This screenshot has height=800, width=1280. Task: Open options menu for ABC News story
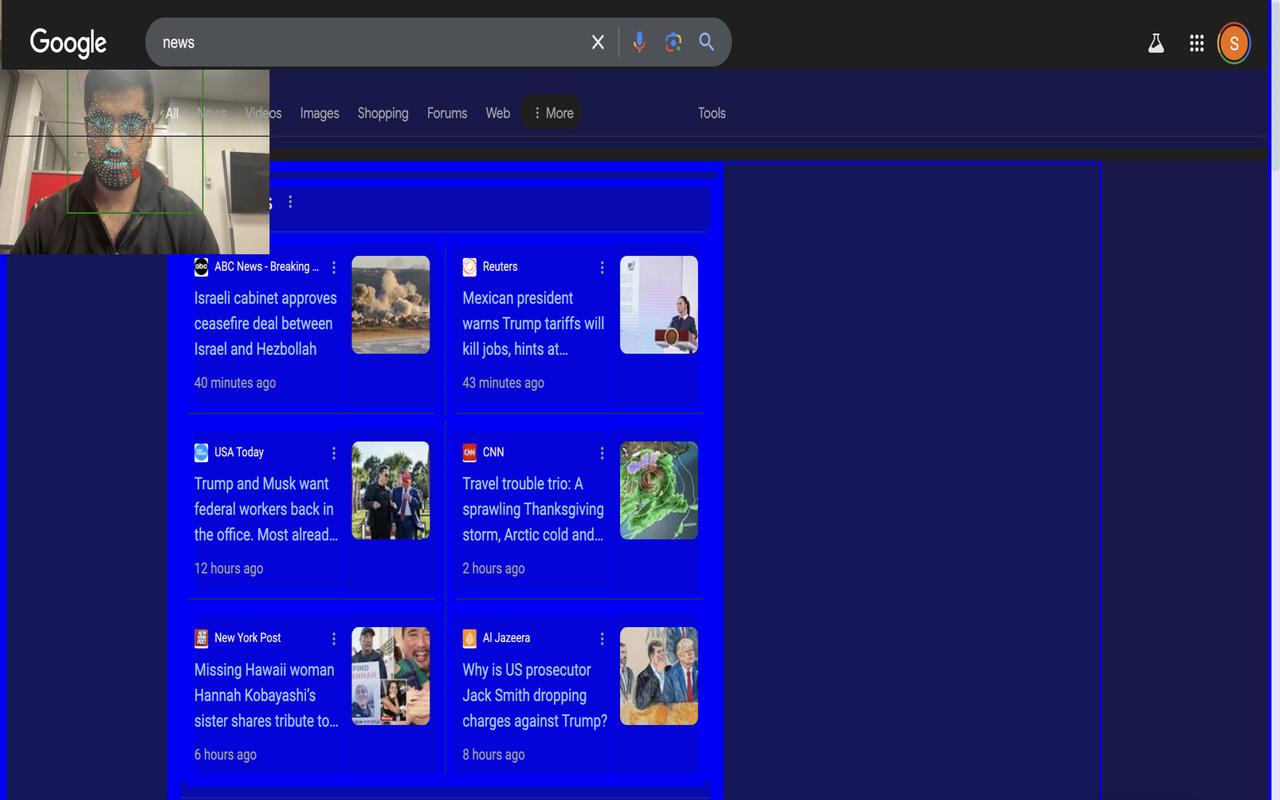click(x=334, y=267)
